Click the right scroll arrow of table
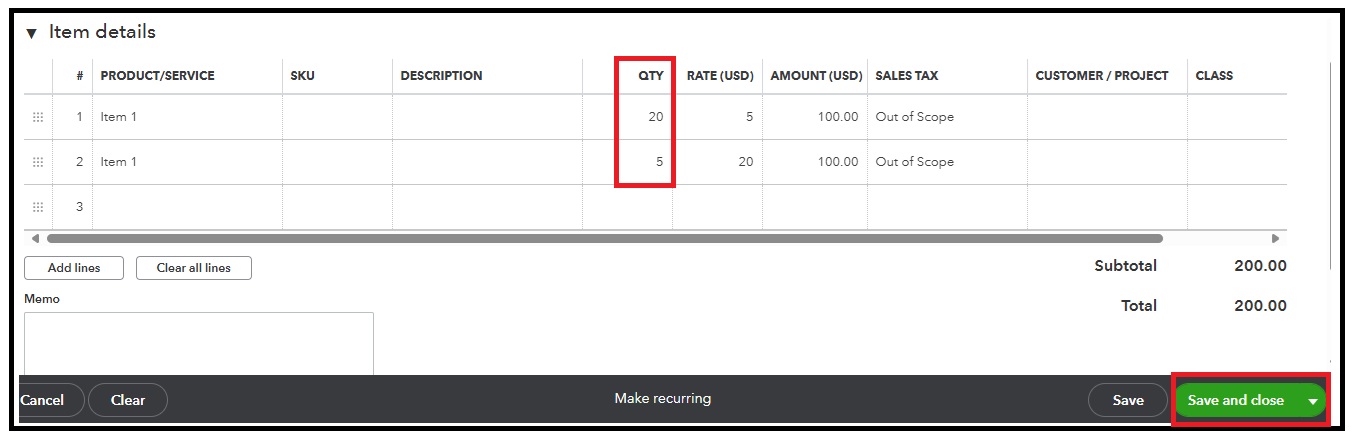The width and height of the screenshot is (1357, 439). [1275, 239]
